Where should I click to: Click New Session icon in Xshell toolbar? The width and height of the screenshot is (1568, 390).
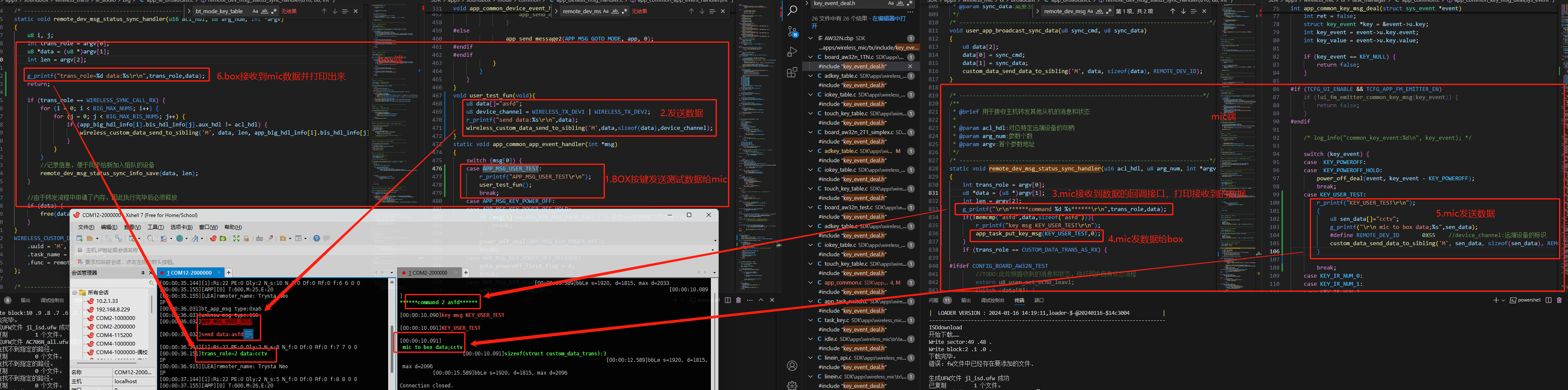[80, 238]
